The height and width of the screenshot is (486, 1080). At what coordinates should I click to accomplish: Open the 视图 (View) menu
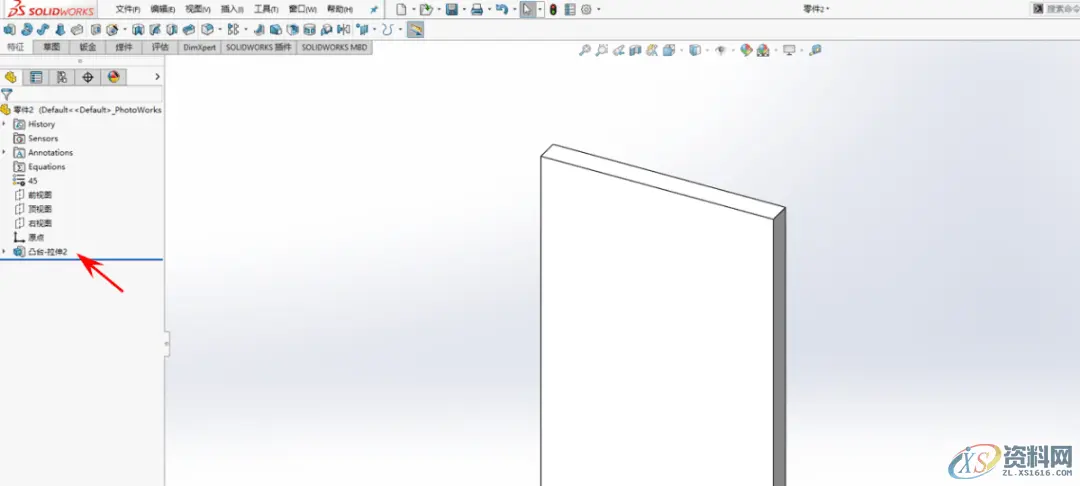click(x=198, y=10)
